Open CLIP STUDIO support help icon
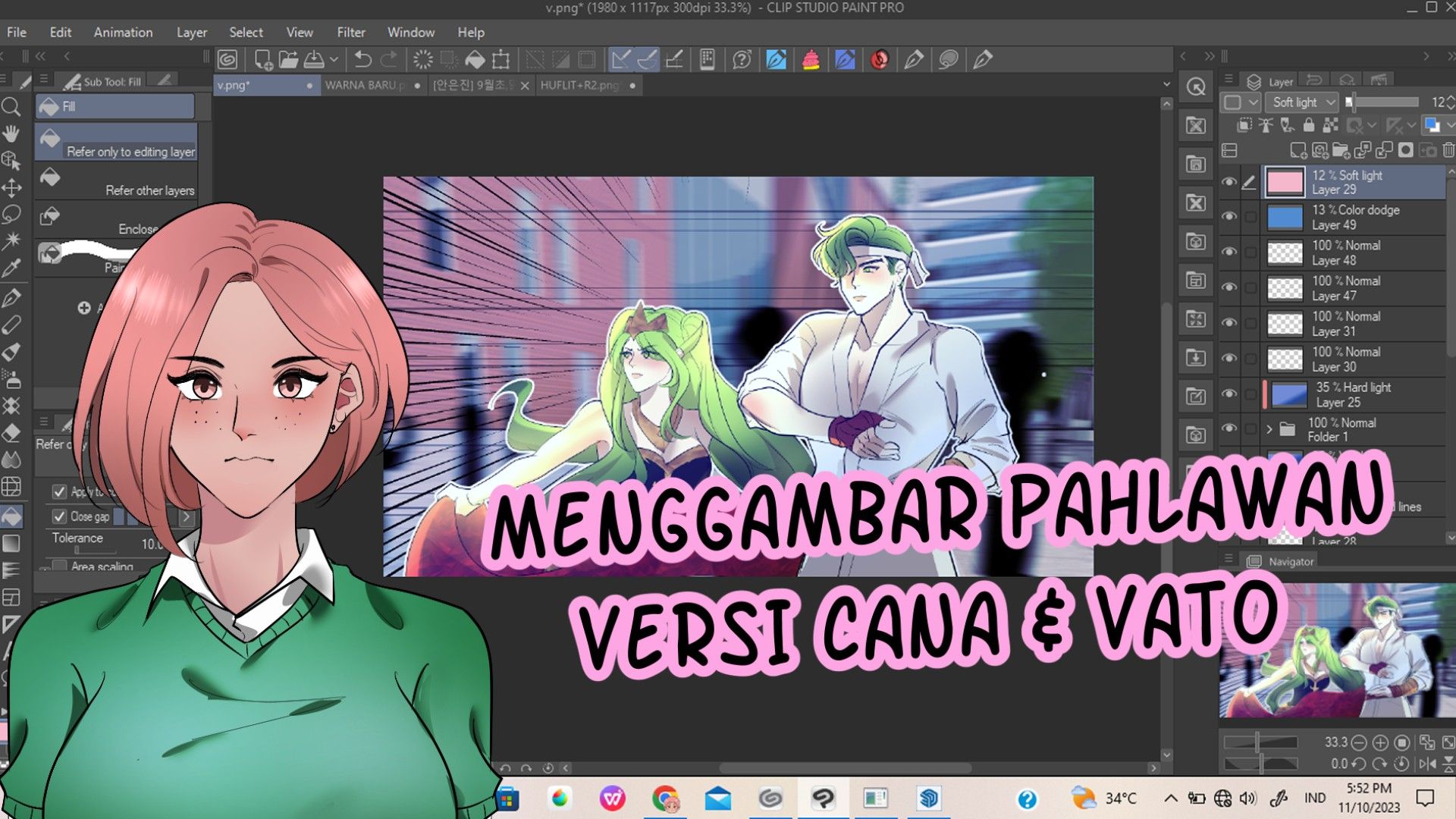Screen dimensions: 1456x819 [x=742, y=59]
